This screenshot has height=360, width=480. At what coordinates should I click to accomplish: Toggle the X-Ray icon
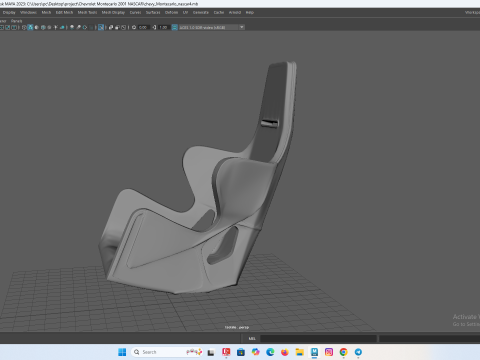pos(111,27)
